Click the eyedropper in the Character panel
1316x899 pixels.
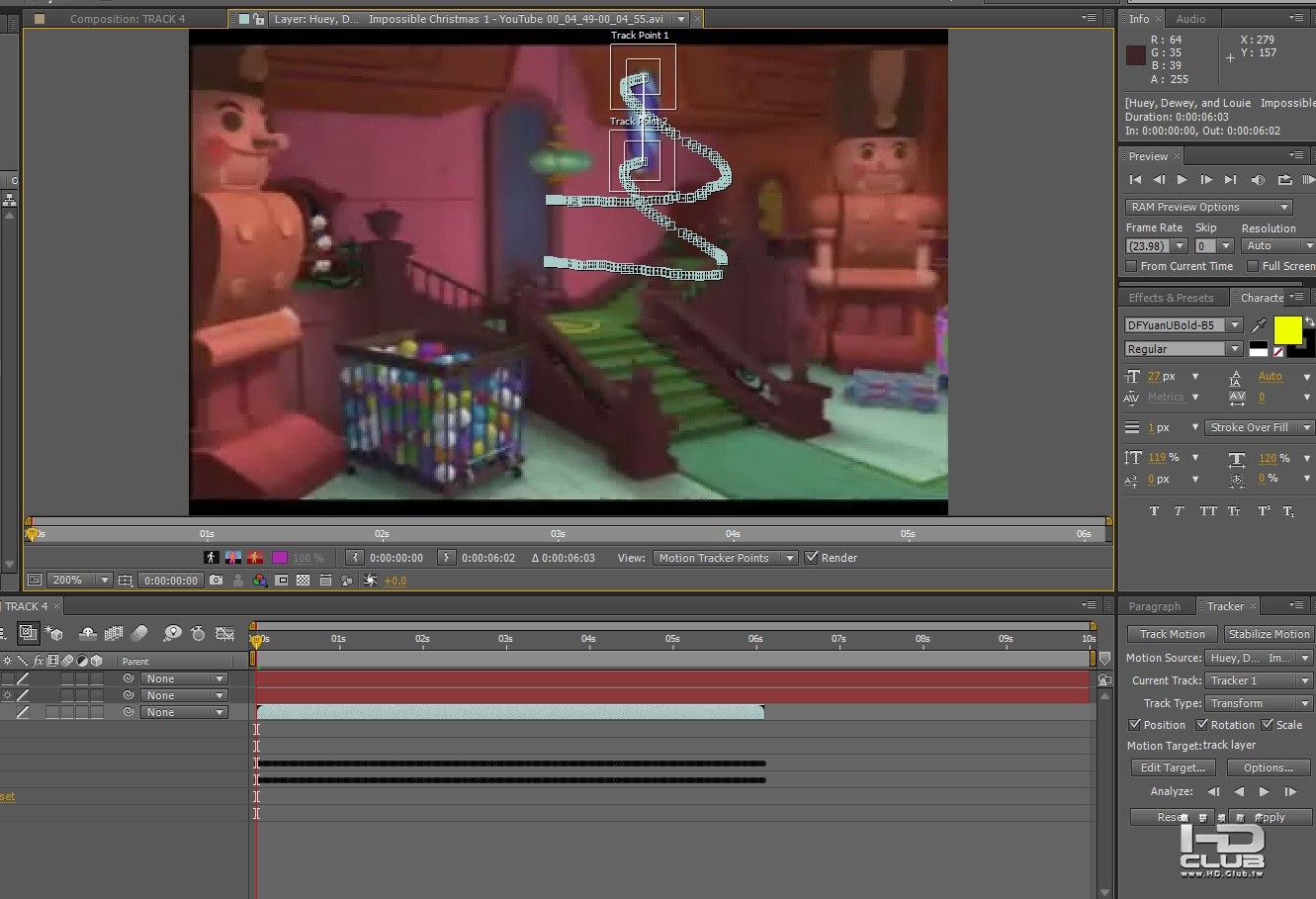pos(1259,325)
